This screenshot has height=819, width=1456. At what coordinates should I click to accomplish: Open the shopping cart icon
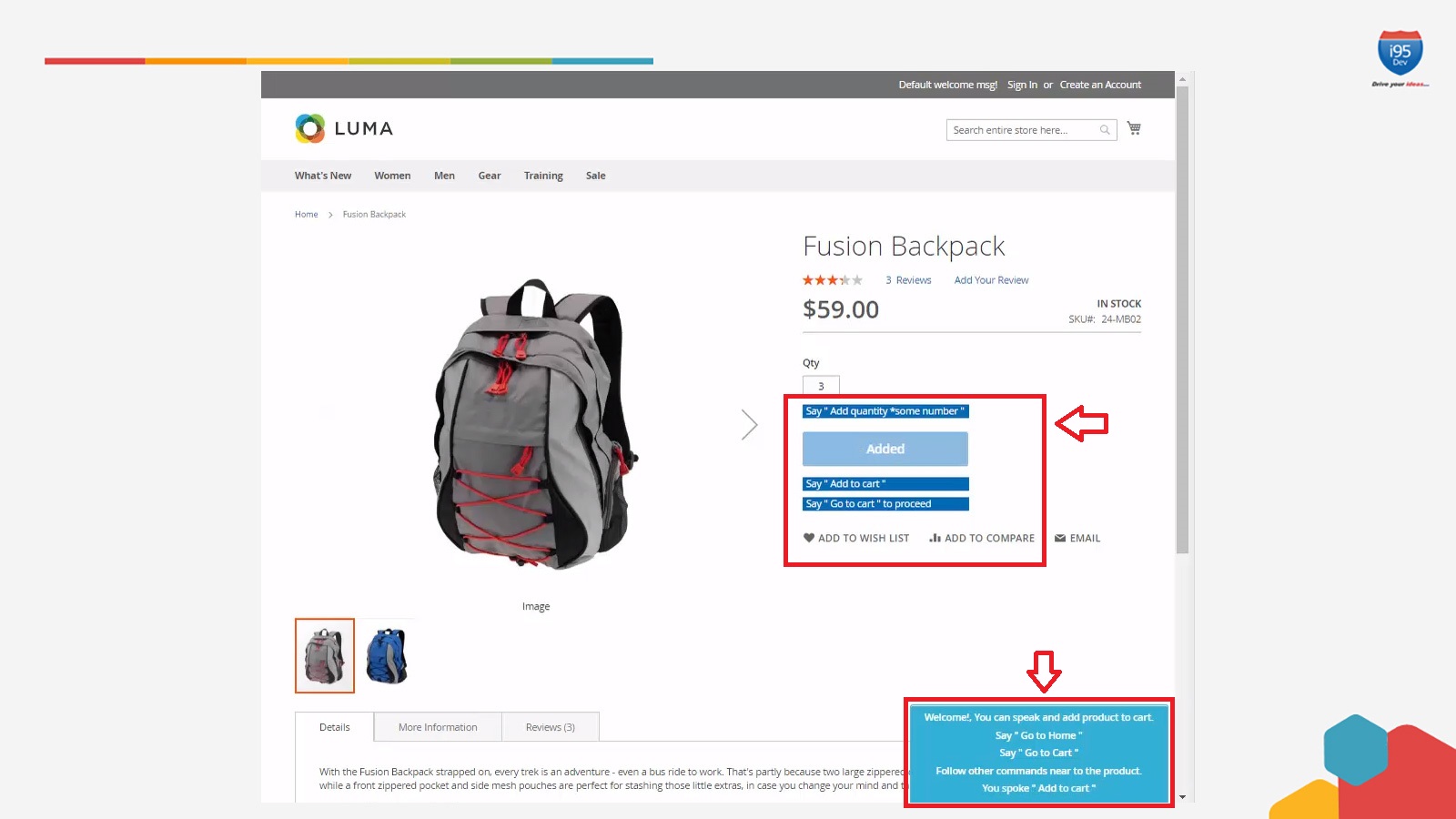coord(1134,128)
